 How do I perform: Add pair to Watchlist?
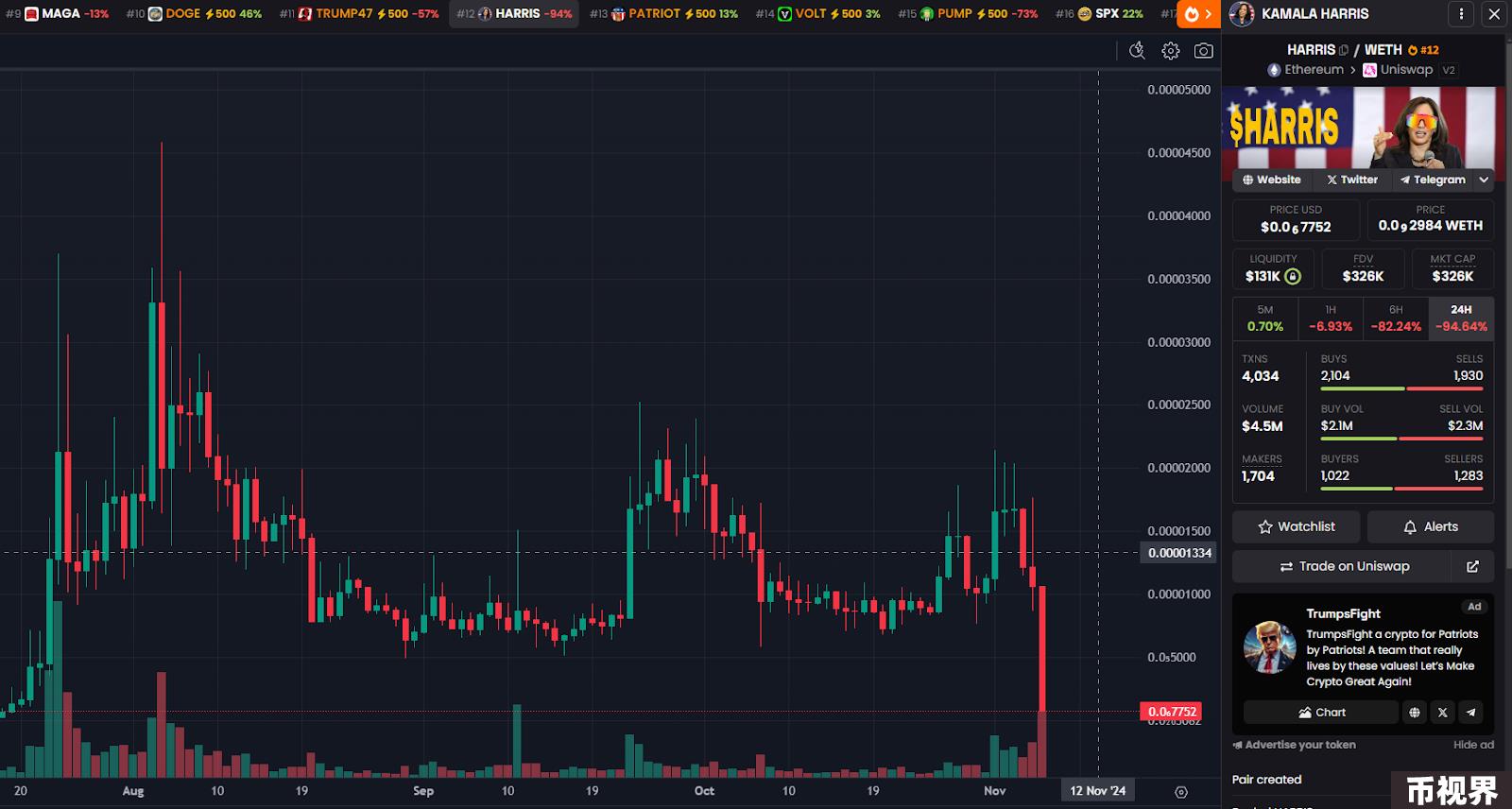click(1296, 526)
